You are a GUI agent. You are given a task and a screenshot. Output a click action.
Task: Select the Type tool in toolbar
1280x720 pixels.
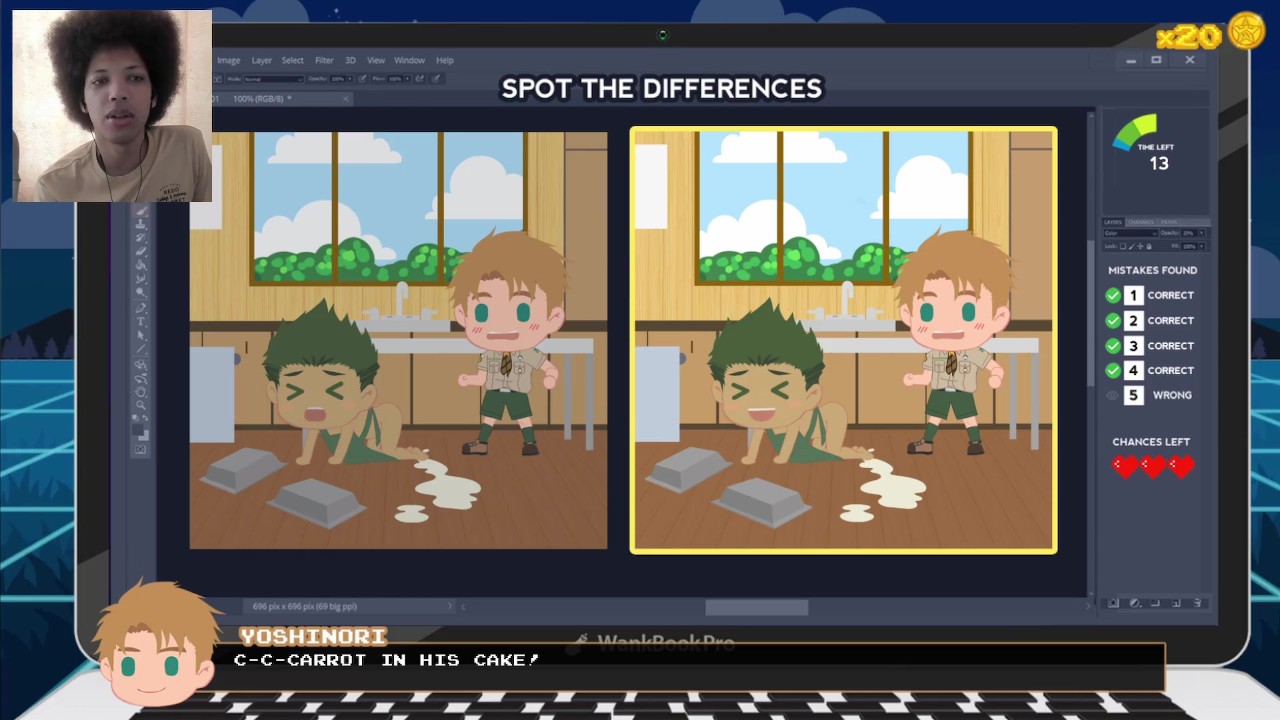click(141, 320)
